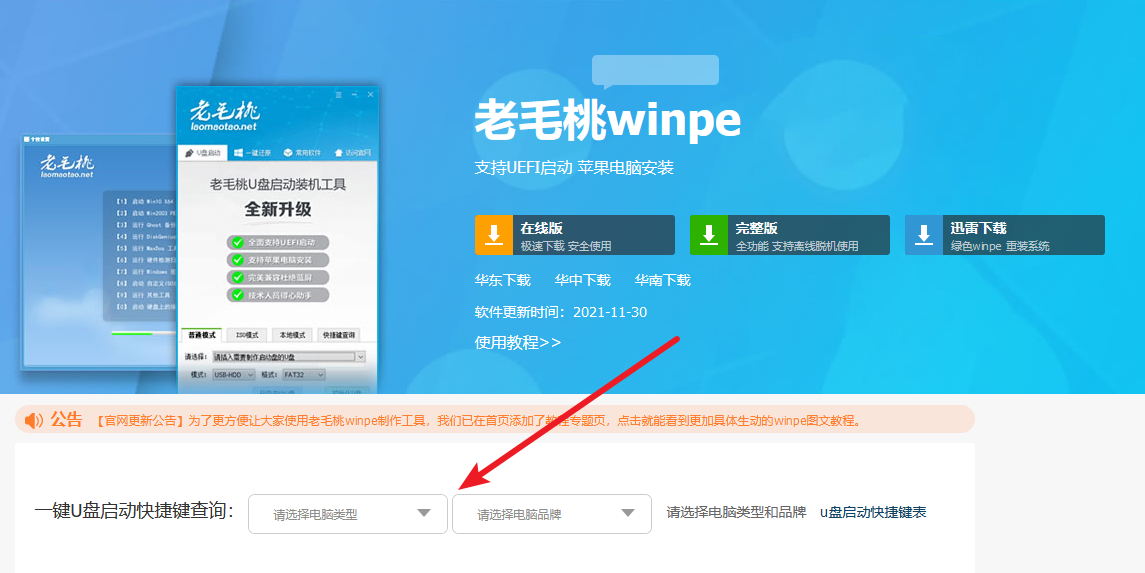The height and width of the screenshot is (573, 1145).
Task: Click the 老毛桃winpe heading
Action: [608, 120]
